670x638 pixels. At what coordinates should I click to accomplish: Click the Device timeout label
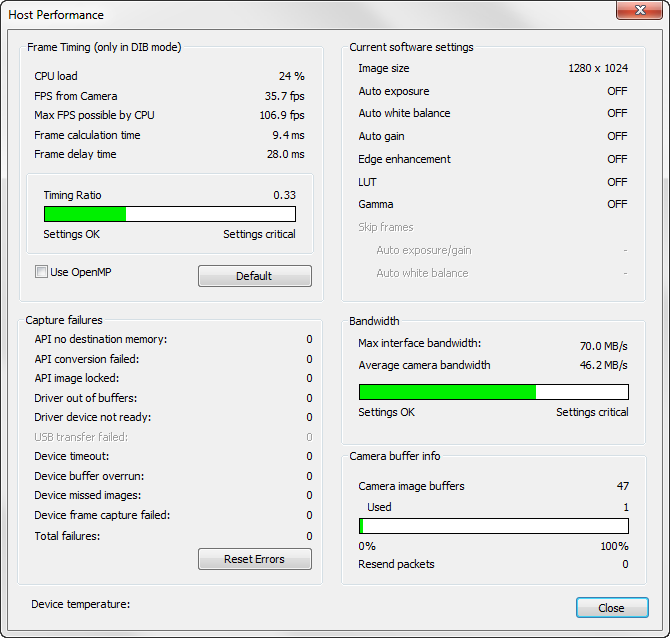(x=72, y=456)
